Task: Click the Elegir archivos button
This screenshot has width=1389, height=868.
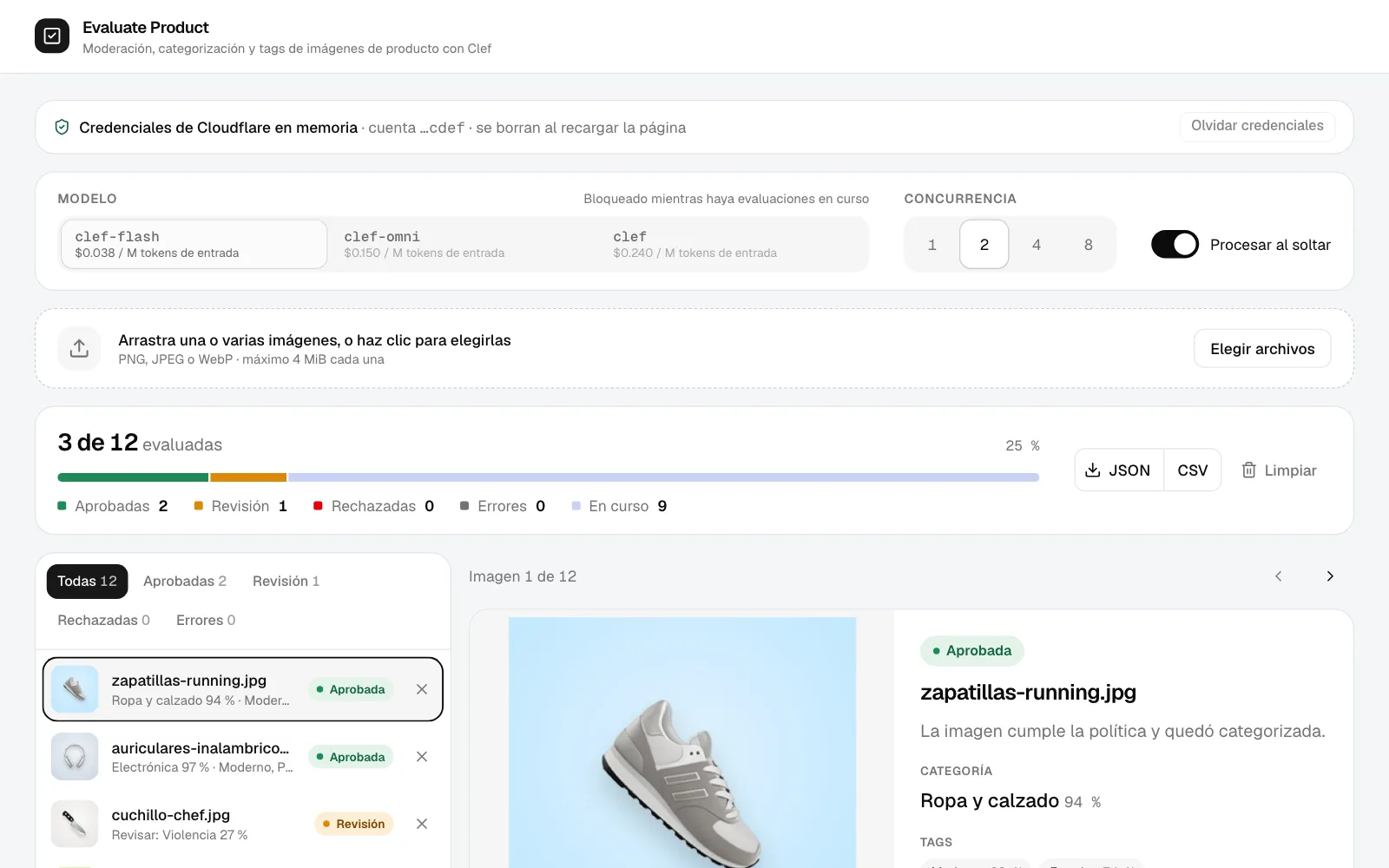Action: click(x=1262, y=349)
